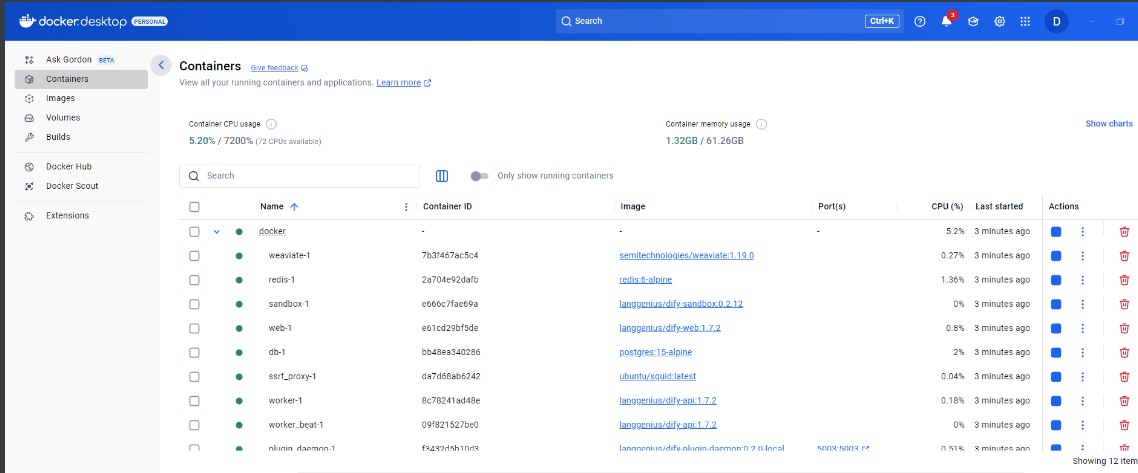Stop the db-1 container
The width and height of the screenshot is (1138, 473).
pyautogui.click(x=1056, y=353)
